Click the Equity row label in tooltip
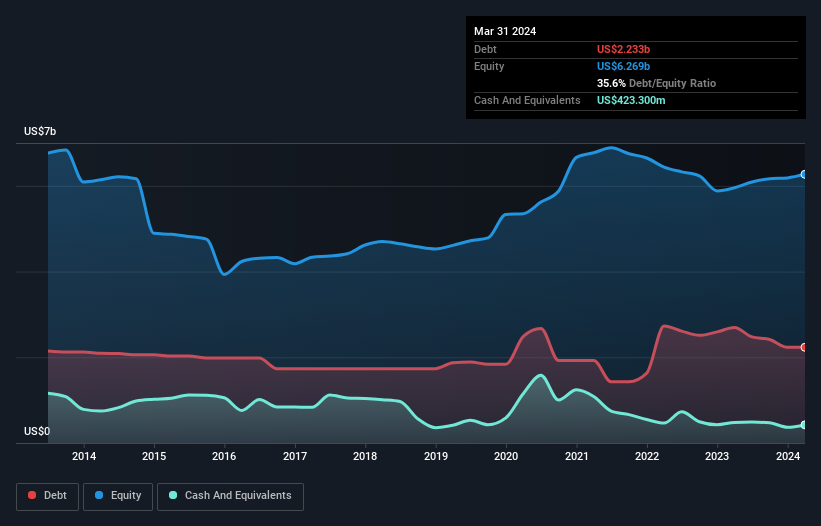This screenshot has width=821, height=526. pos(489,66)
